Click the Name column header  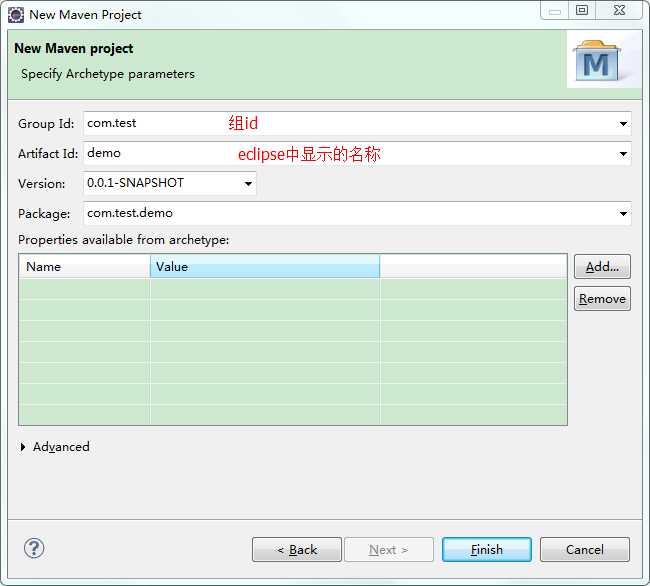click(84, 266)
